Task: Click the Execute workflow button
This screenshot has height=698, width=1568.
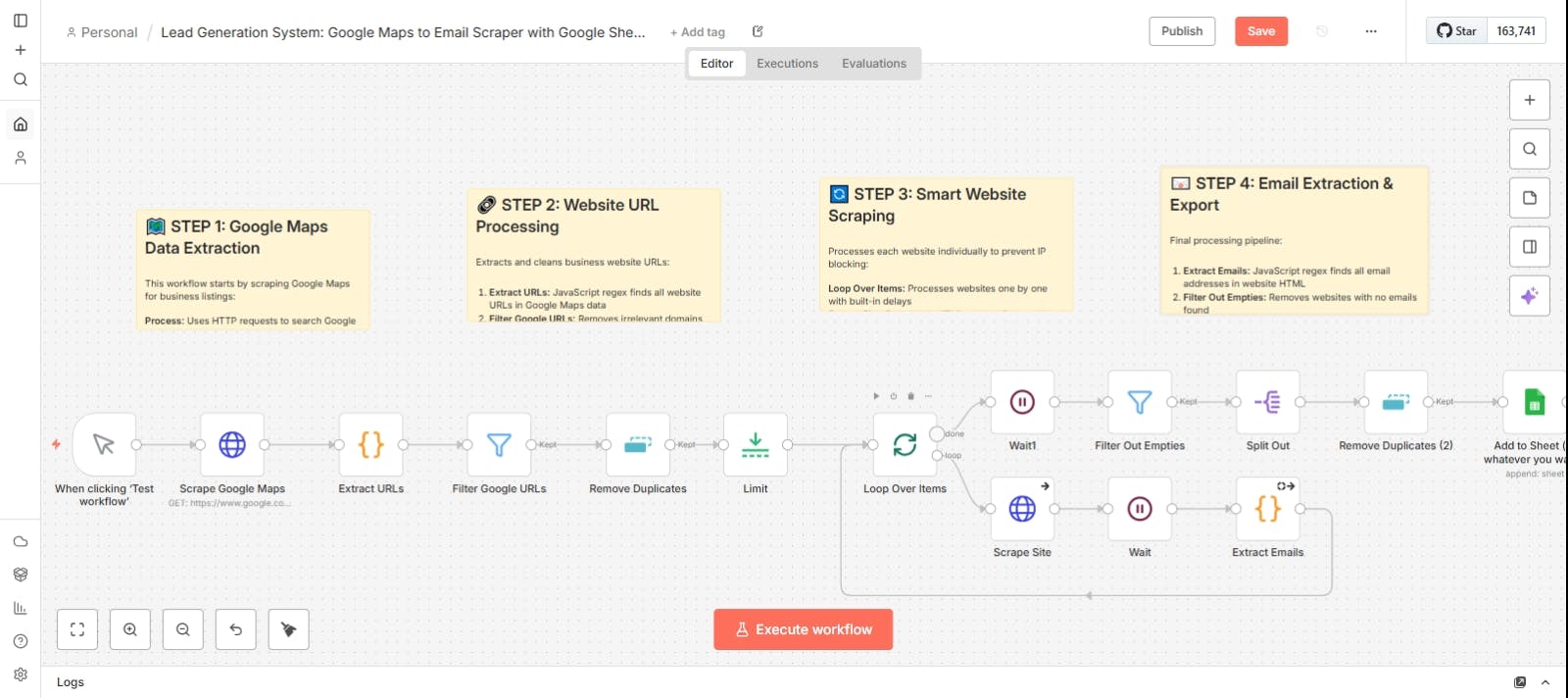Action: pyautogui.click(x=803, y=629)
